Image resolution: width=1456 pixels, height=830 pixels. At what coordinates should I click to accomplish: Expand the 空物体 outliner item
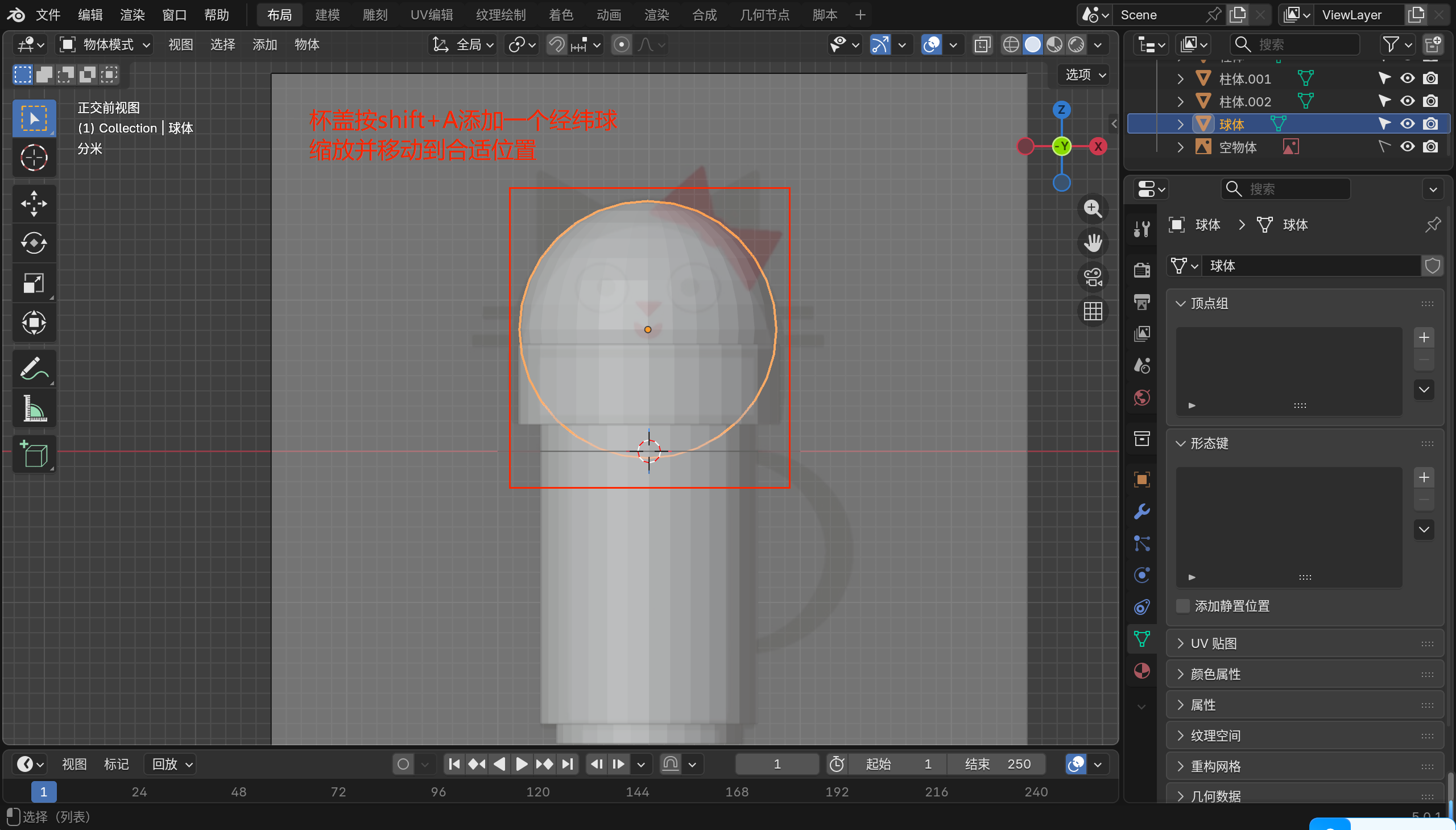click(x=1180, y=147)
